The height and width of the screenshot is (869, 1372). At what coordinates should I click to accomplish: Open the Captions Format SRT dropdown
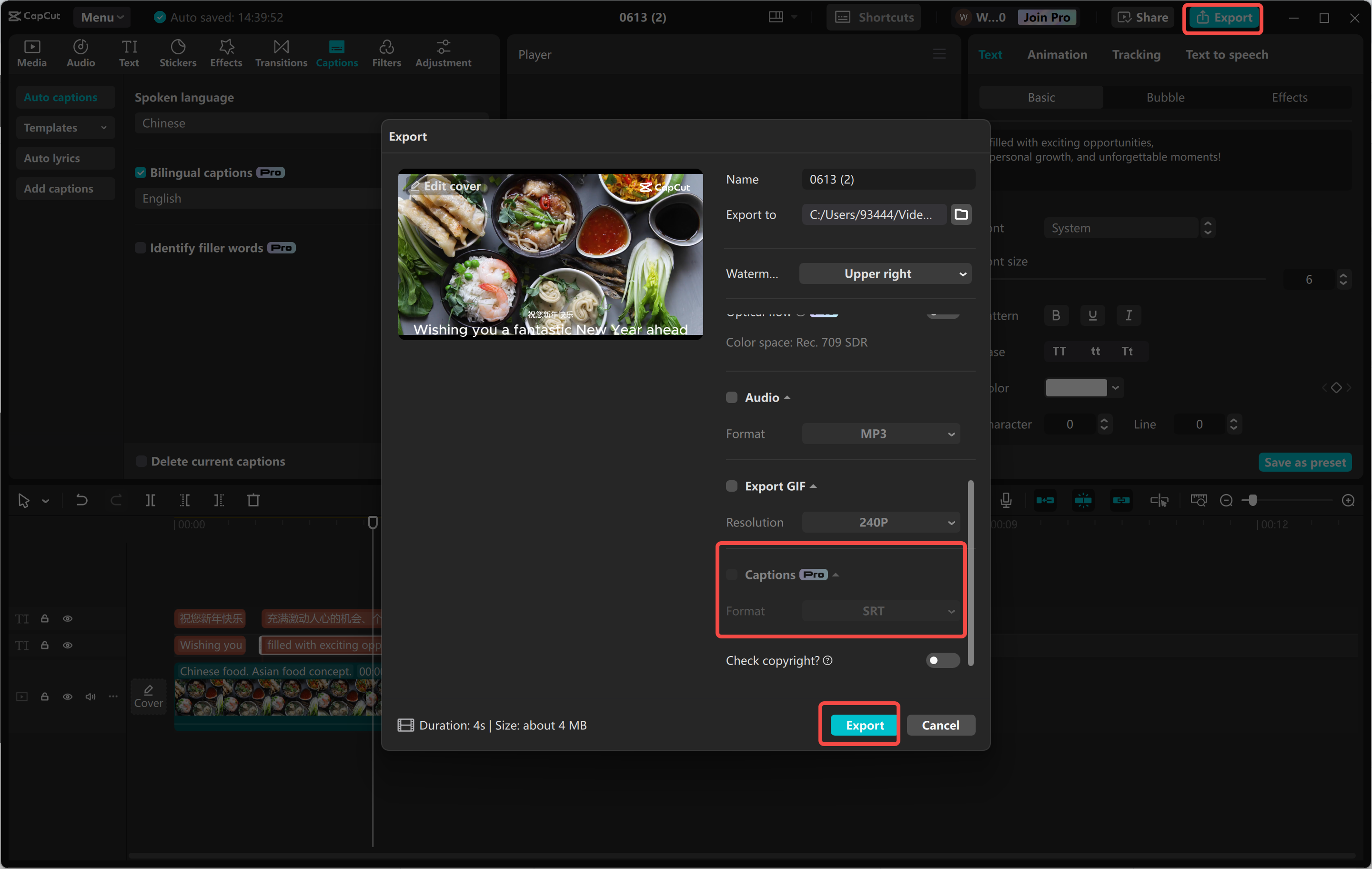(881, 611)
